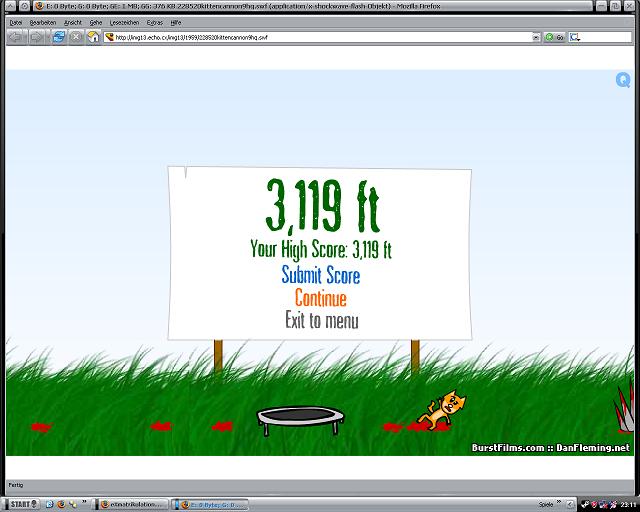Open the Lesezeichen menu

point(124,21)
